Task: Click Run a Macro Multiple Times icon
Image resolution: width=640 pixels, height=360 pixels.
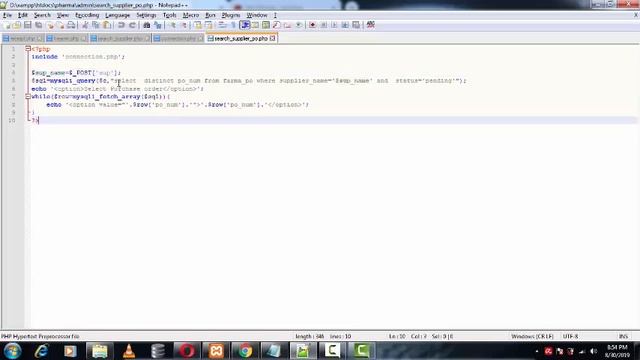Action: (345, 25)
